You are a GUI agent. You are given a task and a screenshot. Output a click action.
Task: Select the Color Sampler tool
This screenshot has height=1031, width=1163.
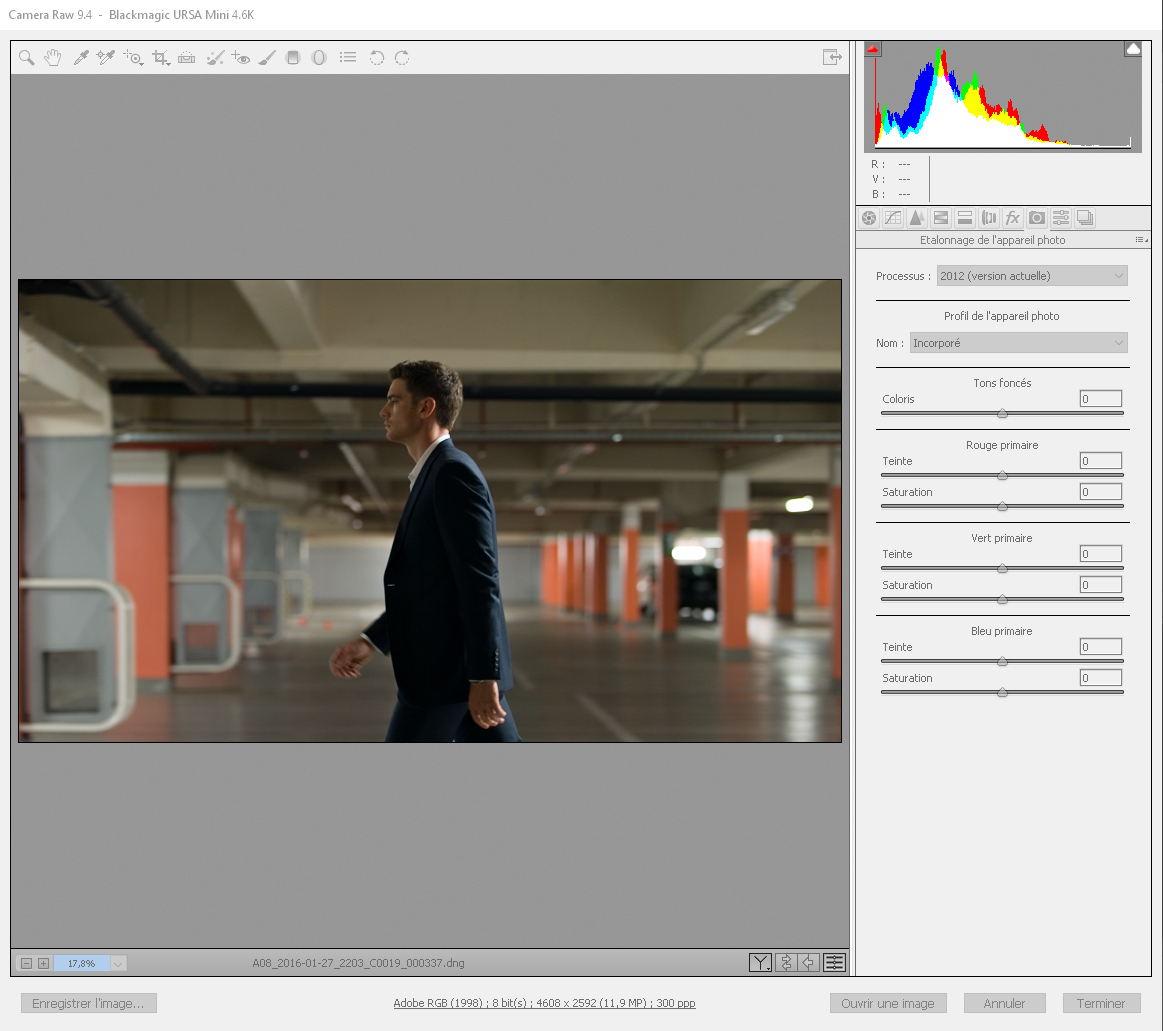[x=106, y=58]
